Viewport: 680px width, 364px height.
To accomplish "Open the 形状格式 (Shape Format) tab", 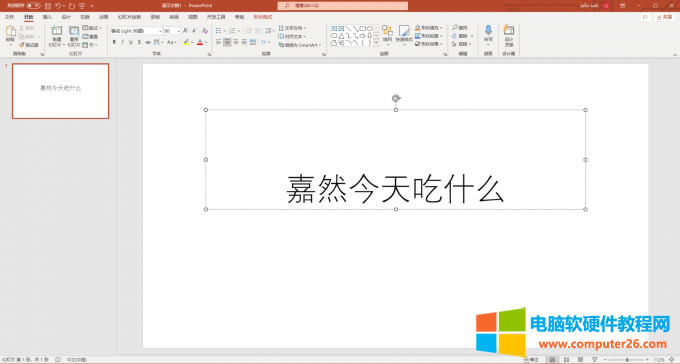I will pyautogui.click(x=263, y=17).
